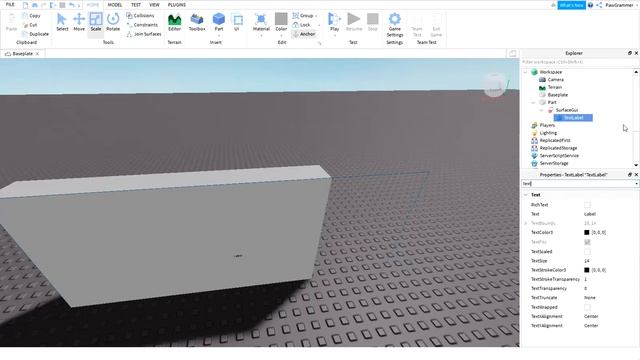The image size is (640, 360).
Task: Collapse the Text properties section
Action: click(525, 195)
